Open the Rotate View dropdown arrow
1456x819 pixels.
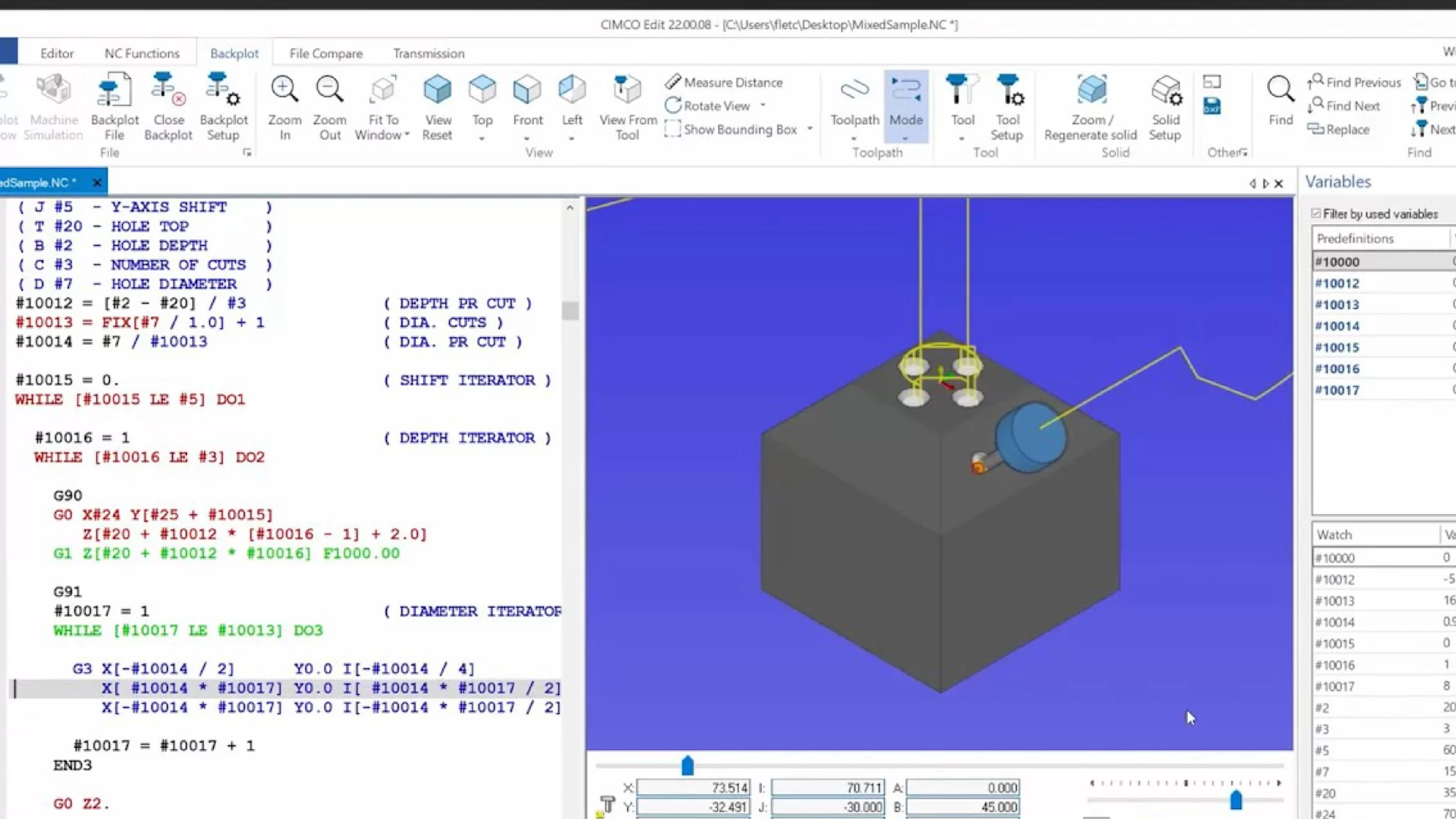(763, 106)
